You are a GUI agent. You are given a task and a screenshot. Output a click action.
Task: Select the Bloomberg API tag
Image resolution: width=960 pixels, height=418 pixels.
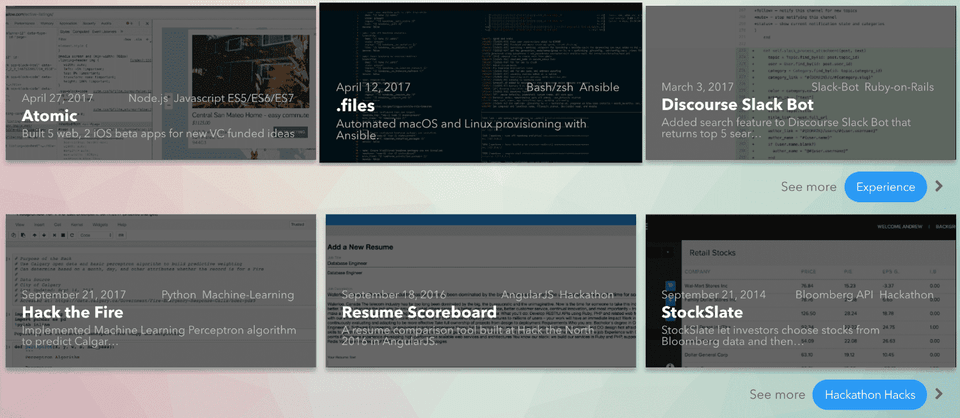point(834,295)
